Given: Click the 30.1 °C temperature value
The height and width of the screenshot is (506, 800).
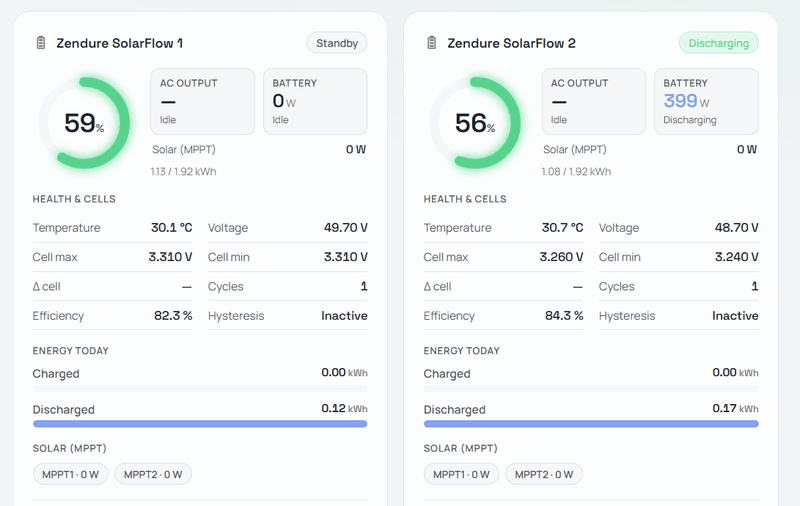Looking at the screenshot, I should 171,227.
